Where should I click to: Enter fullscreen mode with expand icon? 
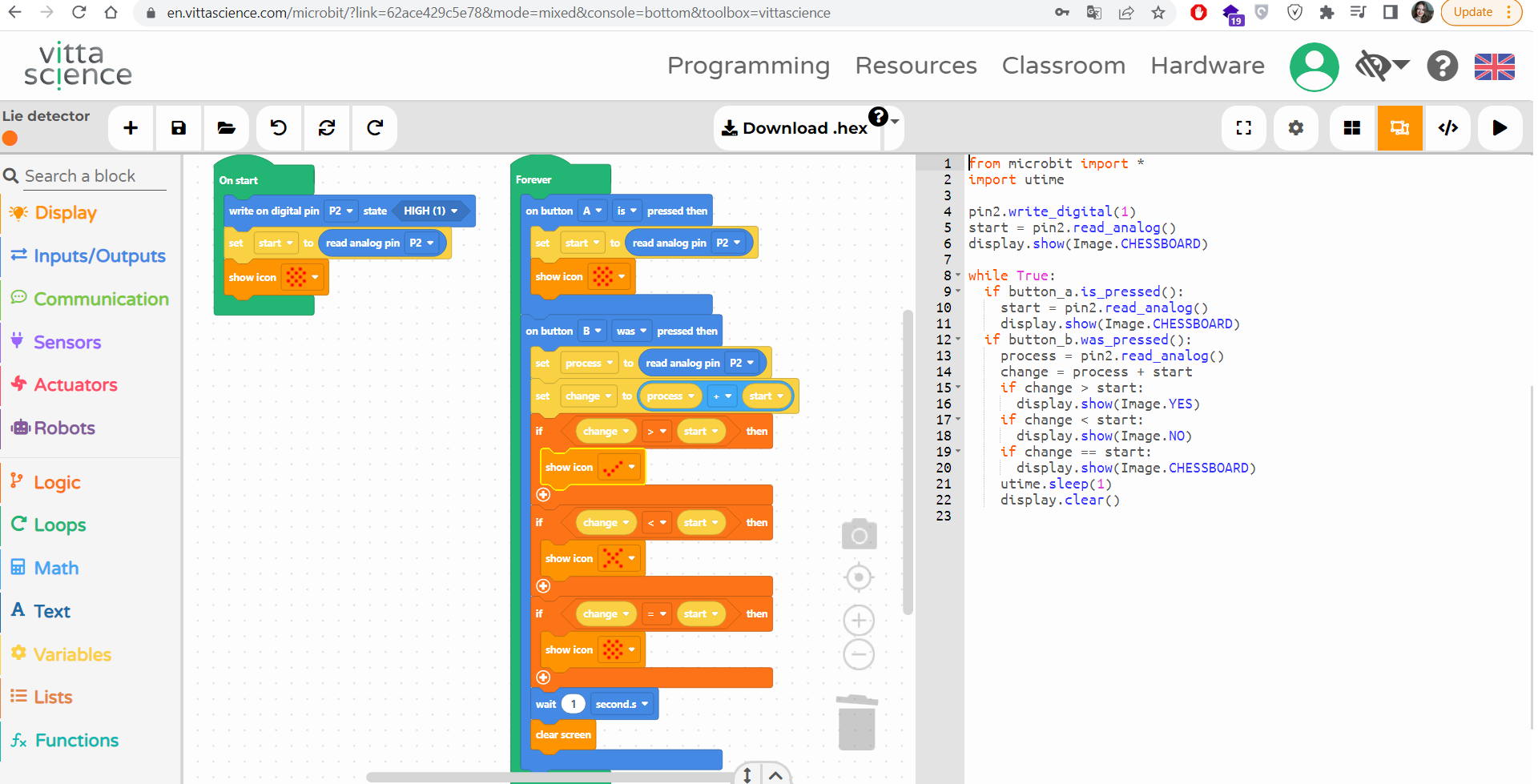pyautogui.click(x=1244, y=128)
